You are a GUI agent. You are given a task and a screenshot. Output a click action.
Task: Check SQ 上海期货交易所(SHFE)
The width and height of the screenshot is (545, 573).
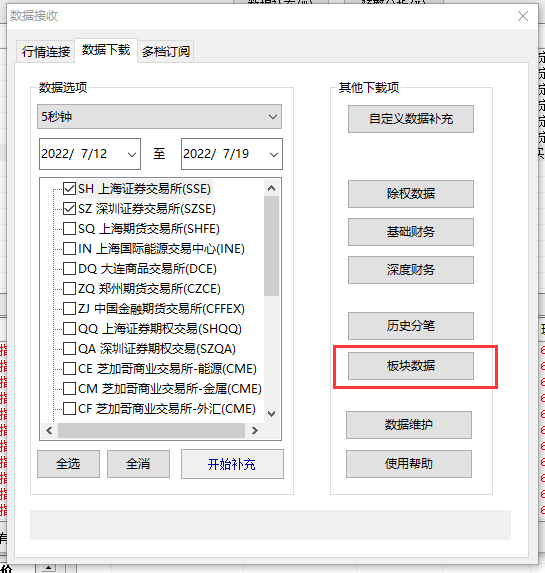coord(69,229)
